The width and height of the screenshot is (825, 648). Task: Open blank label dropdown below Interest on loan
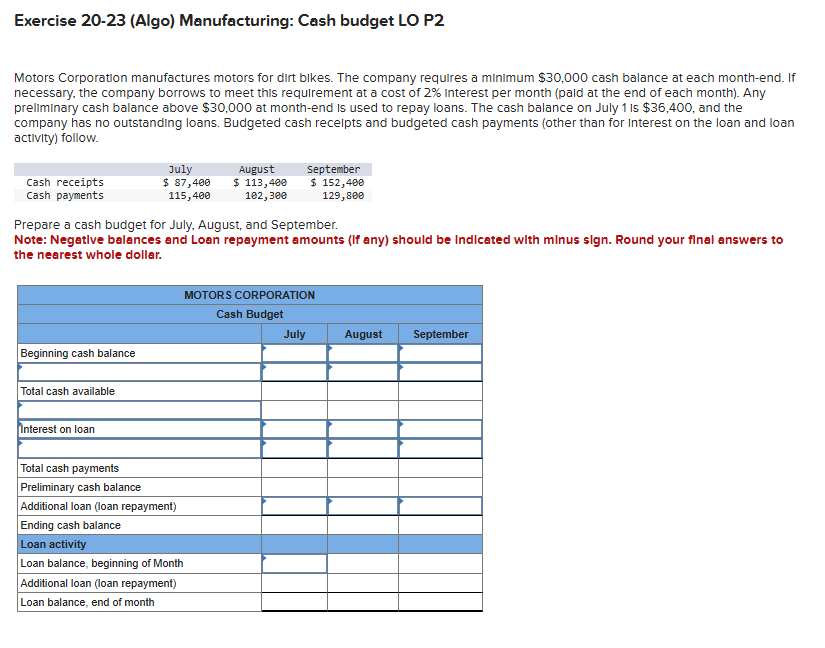[139, 449]
